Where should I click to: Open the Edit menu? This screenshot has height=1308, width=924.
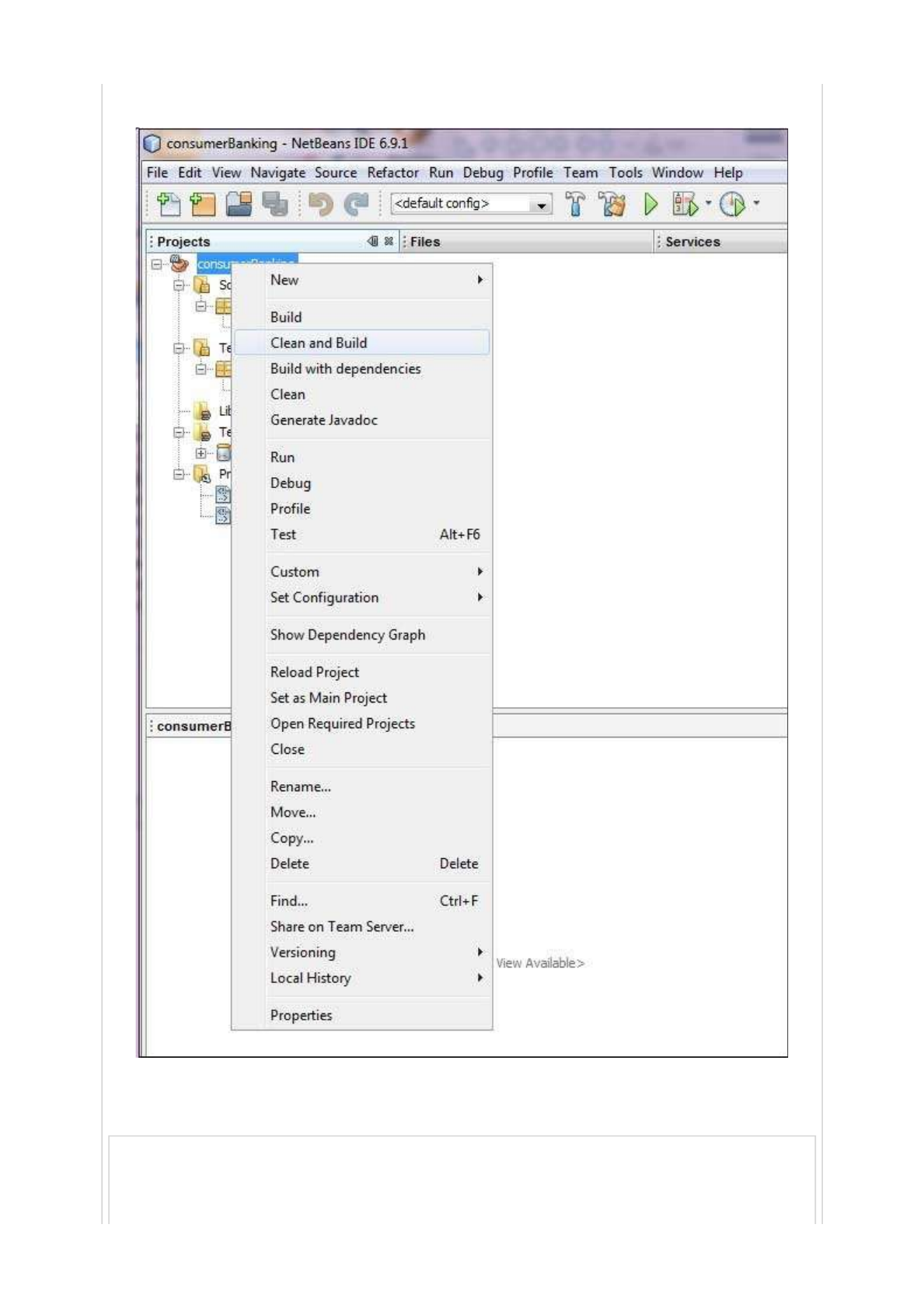(190, 173)
